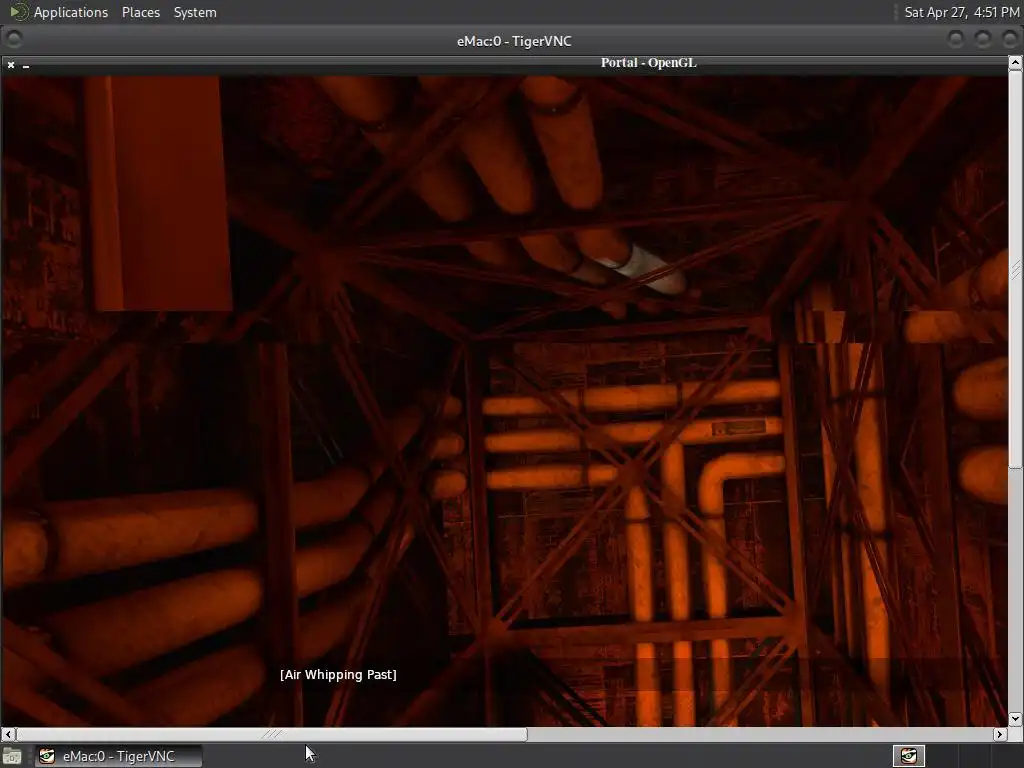
Task: Click the TigerVNC title bar's first right-side round button
Action: click(955, 40)
